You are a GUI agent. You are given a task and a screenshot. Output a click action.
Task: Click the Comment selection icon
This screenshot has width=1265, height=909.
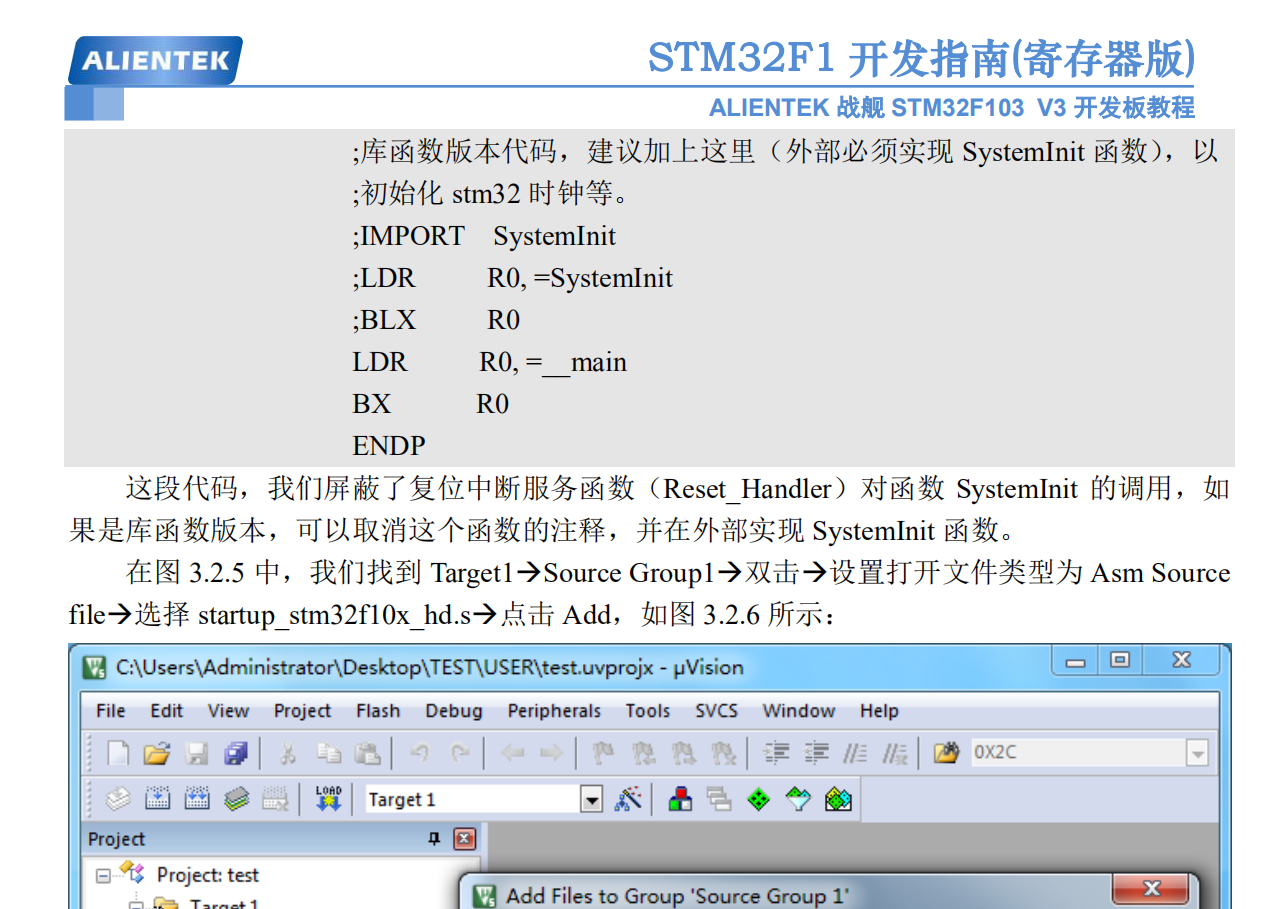[855, 753]
